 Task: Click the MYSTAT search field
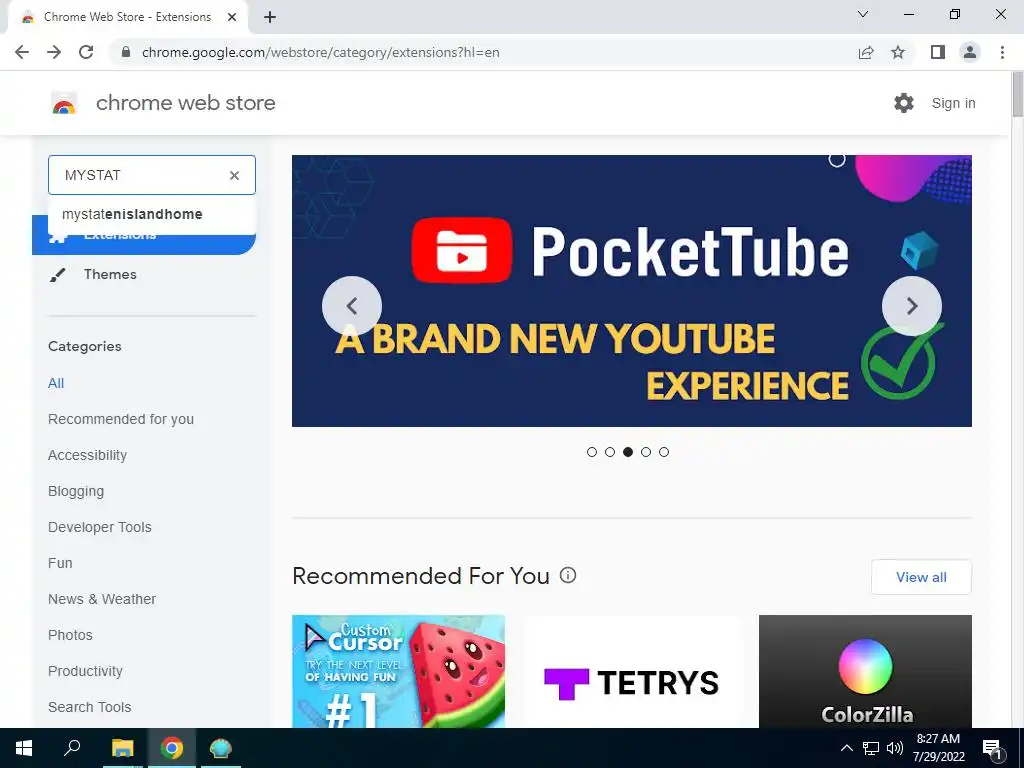(x=152, y=175)
